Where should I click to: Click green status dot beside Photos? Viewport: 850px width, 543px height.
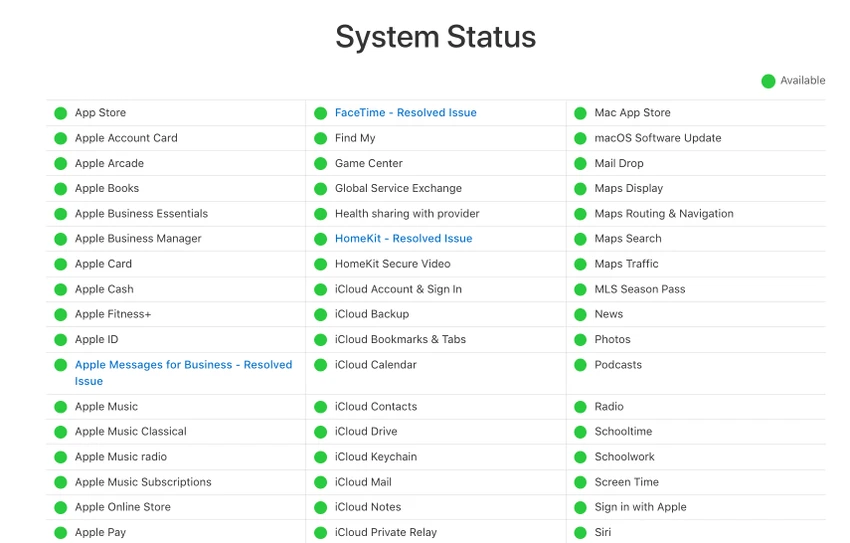pos(580,340)
